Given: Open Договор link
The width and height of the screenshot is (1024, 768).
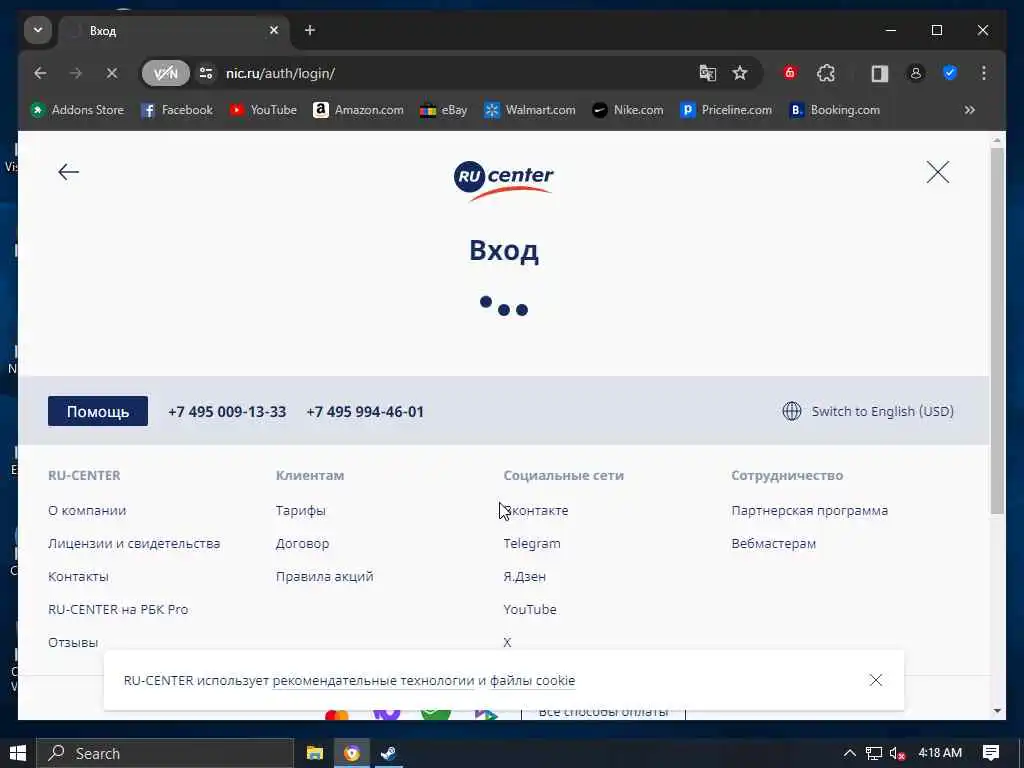Looking at the screenshot, I should click(x=302, y=543).
